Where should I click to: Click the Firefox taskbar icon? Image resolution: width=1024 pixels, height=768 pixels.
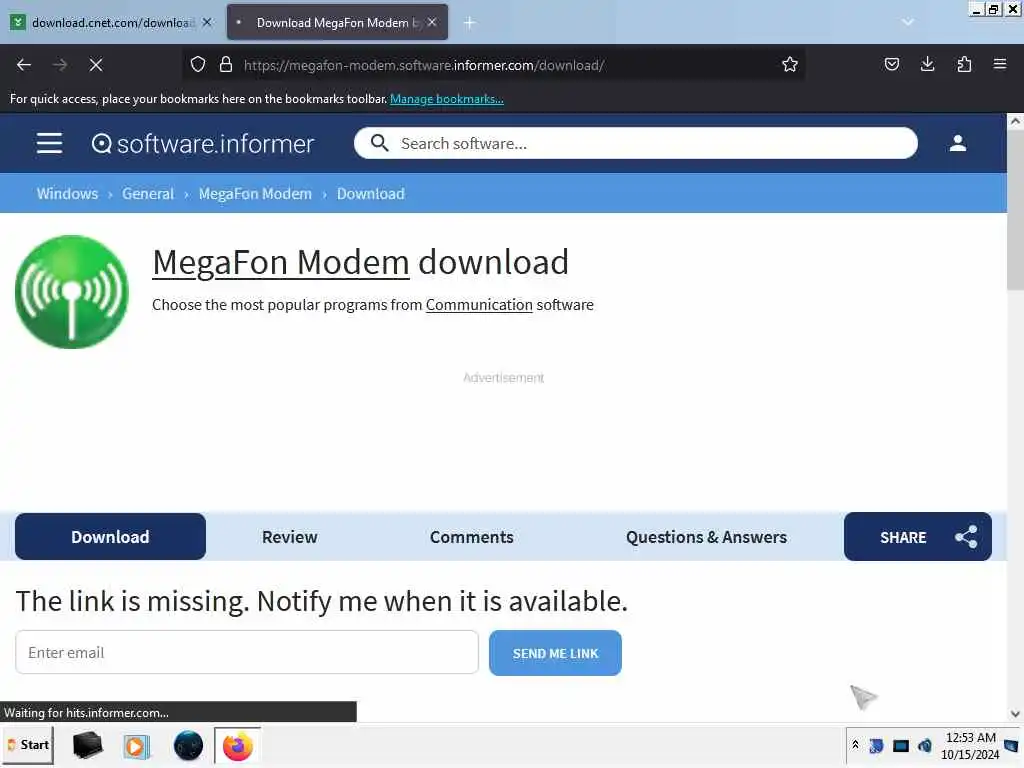click(238, 746)
